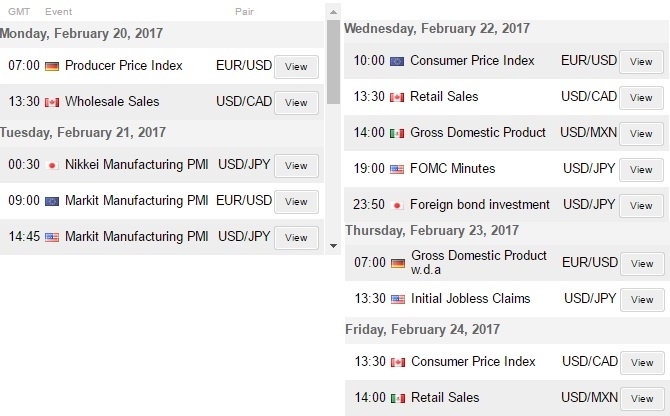View details of Initial Jobless Claims
This screenshot has width=670, height=416.
pos(641,300)
